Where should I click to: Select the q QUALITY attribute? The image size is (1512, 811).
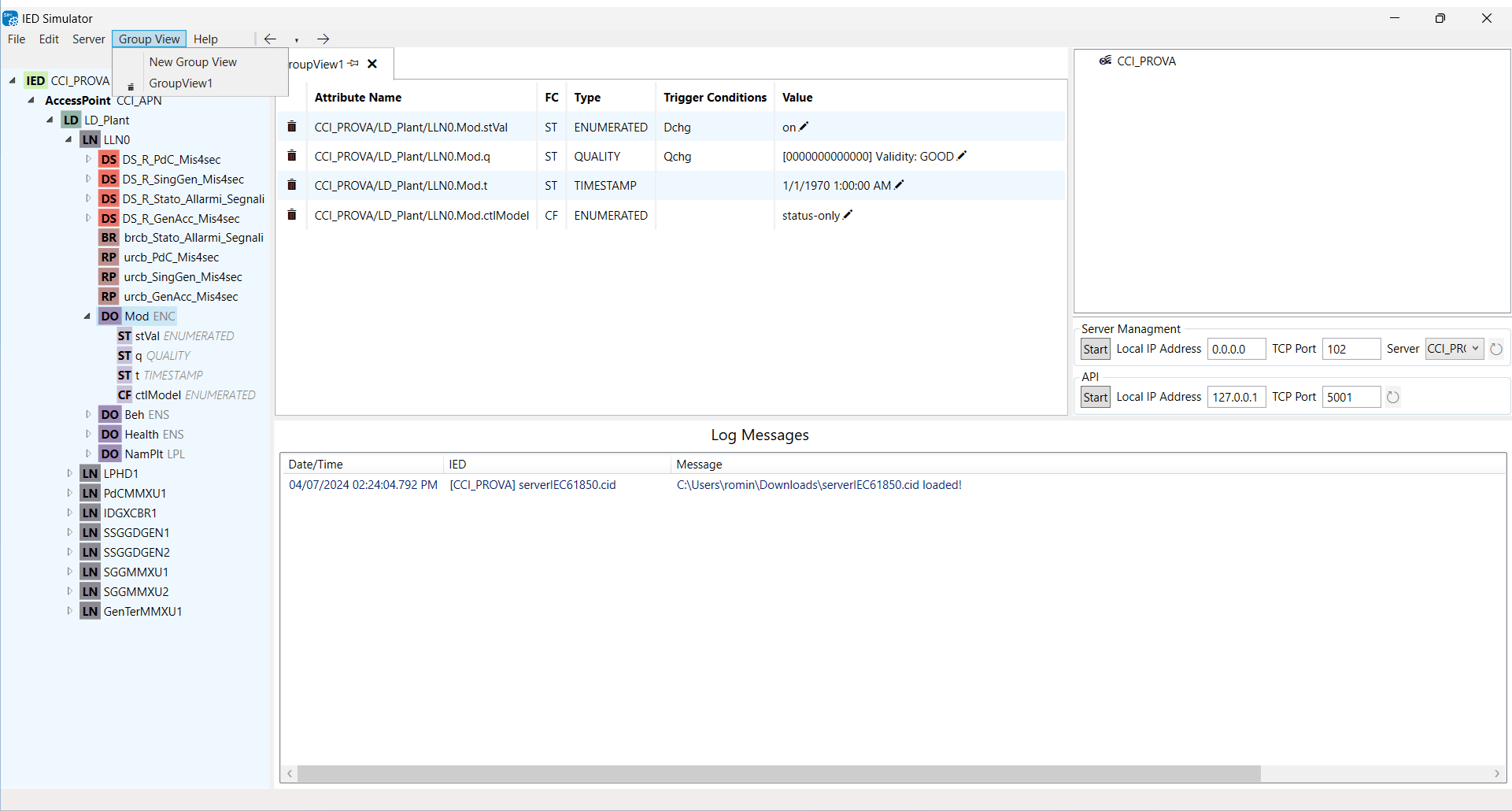tap(154, 355)
